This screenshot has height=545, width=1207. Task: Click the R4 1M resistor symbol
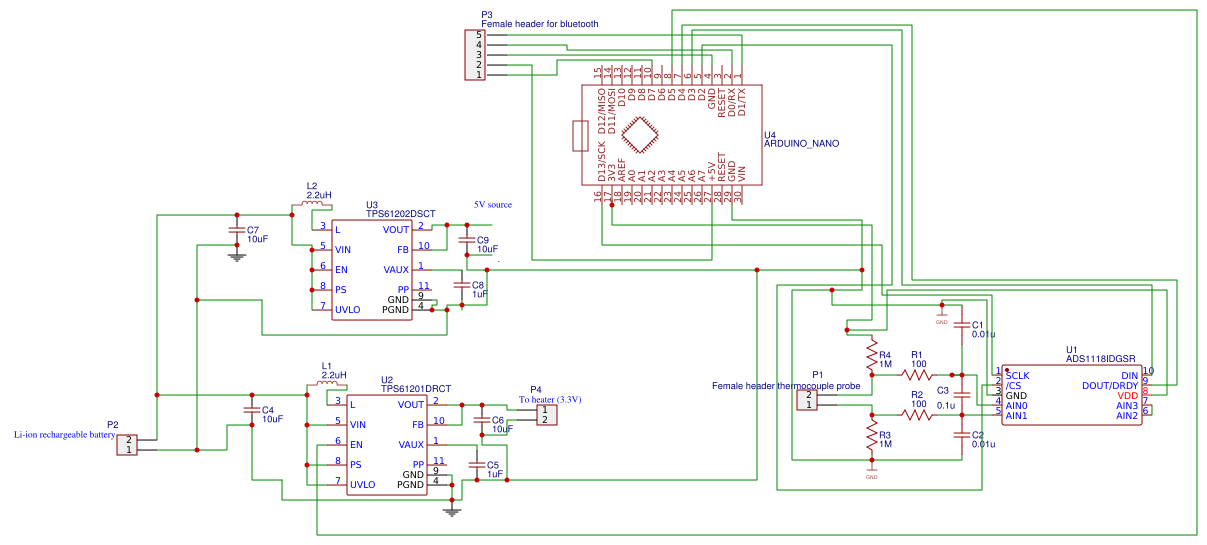click(872, 356)
